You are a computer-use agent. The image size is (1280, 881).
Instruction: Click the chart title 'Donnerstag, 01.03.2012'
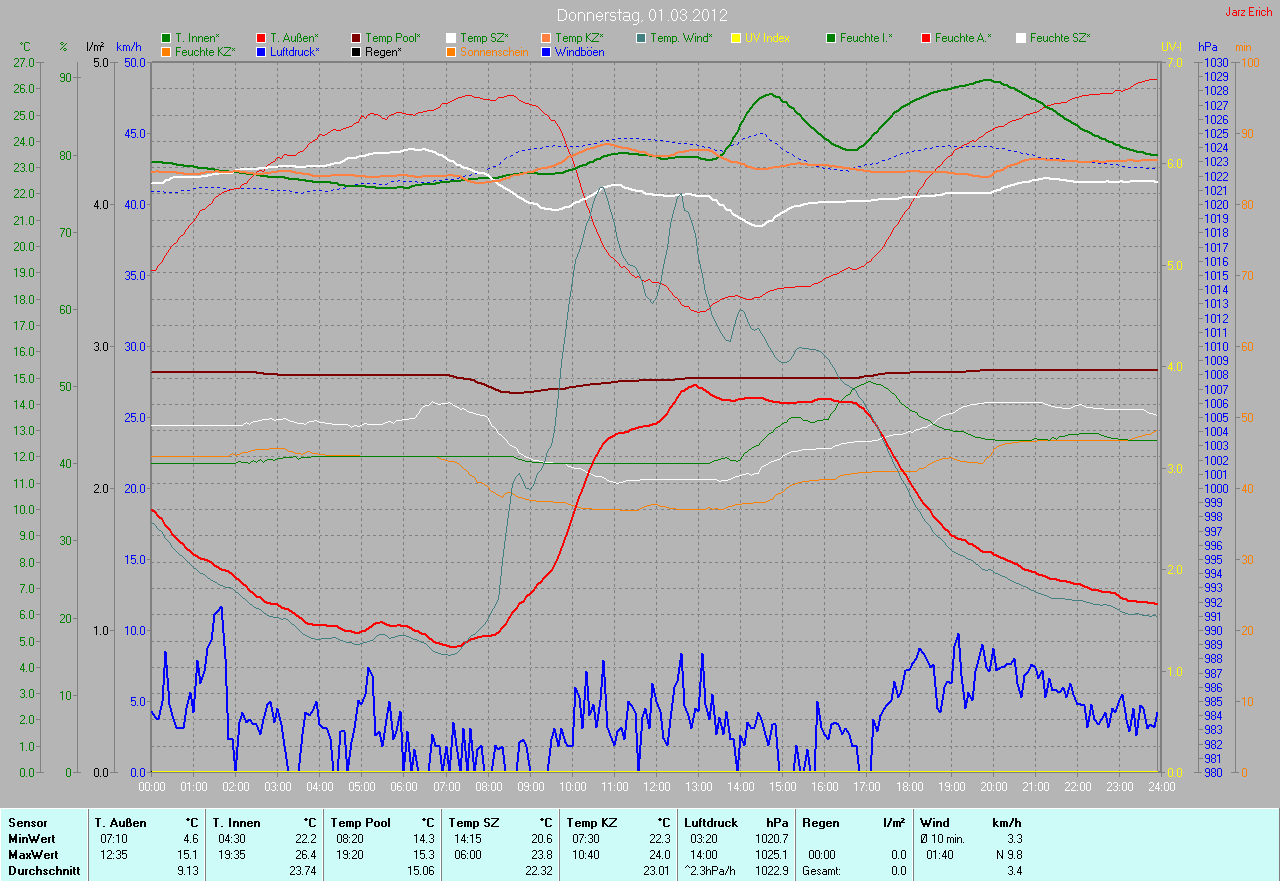point(641,15)
